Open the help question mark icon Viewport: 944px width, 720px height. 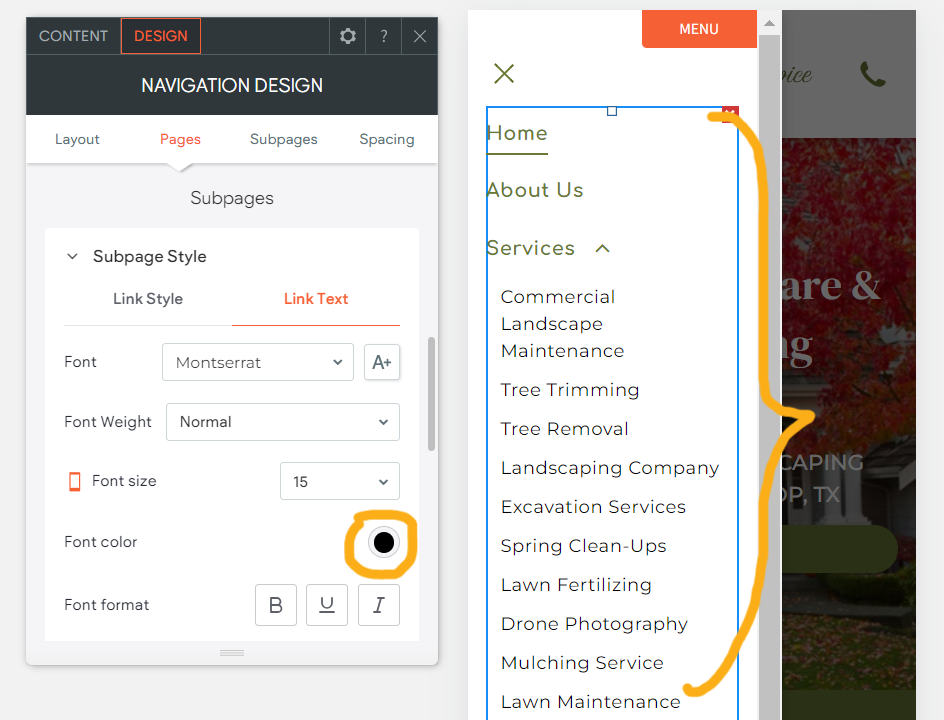[x=384, y=36]
